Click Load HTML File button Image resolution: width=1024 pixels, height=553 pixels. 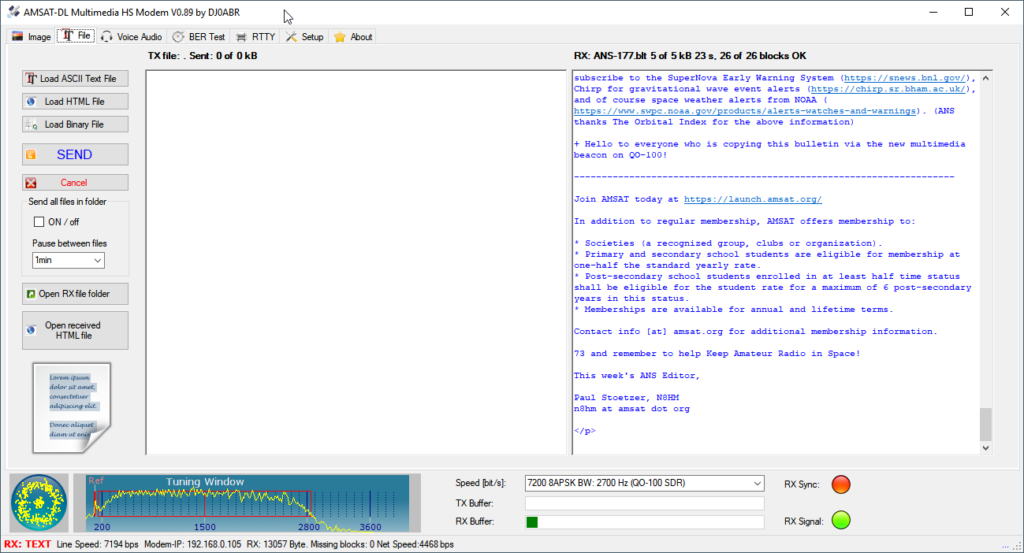pos(75,101)
